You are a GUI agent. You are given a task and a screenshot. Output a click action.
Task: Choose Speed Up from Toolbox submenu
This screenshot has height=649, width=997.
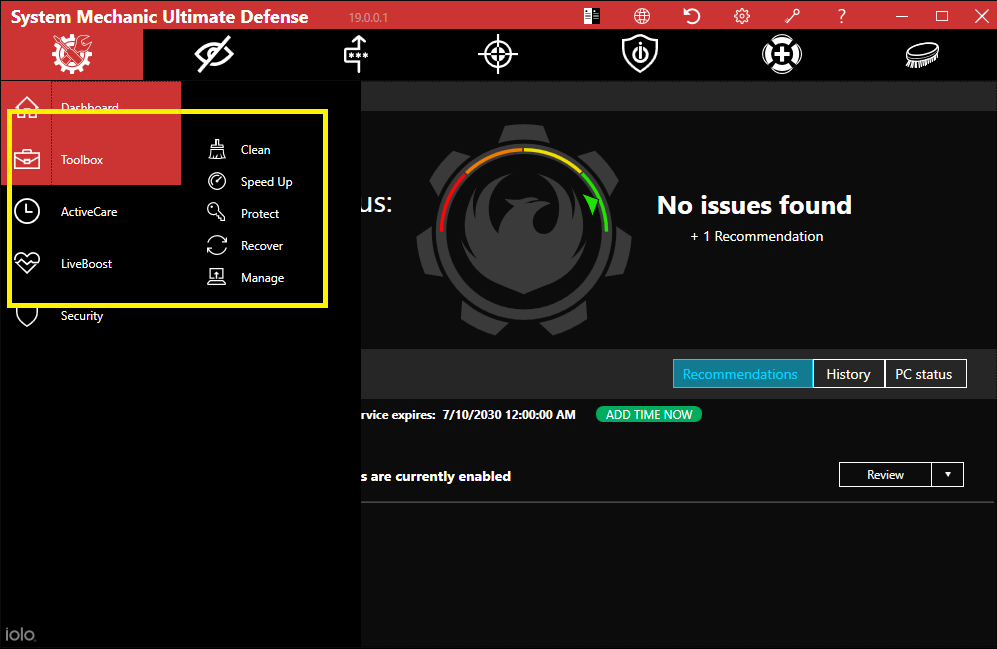pos(266,182)
